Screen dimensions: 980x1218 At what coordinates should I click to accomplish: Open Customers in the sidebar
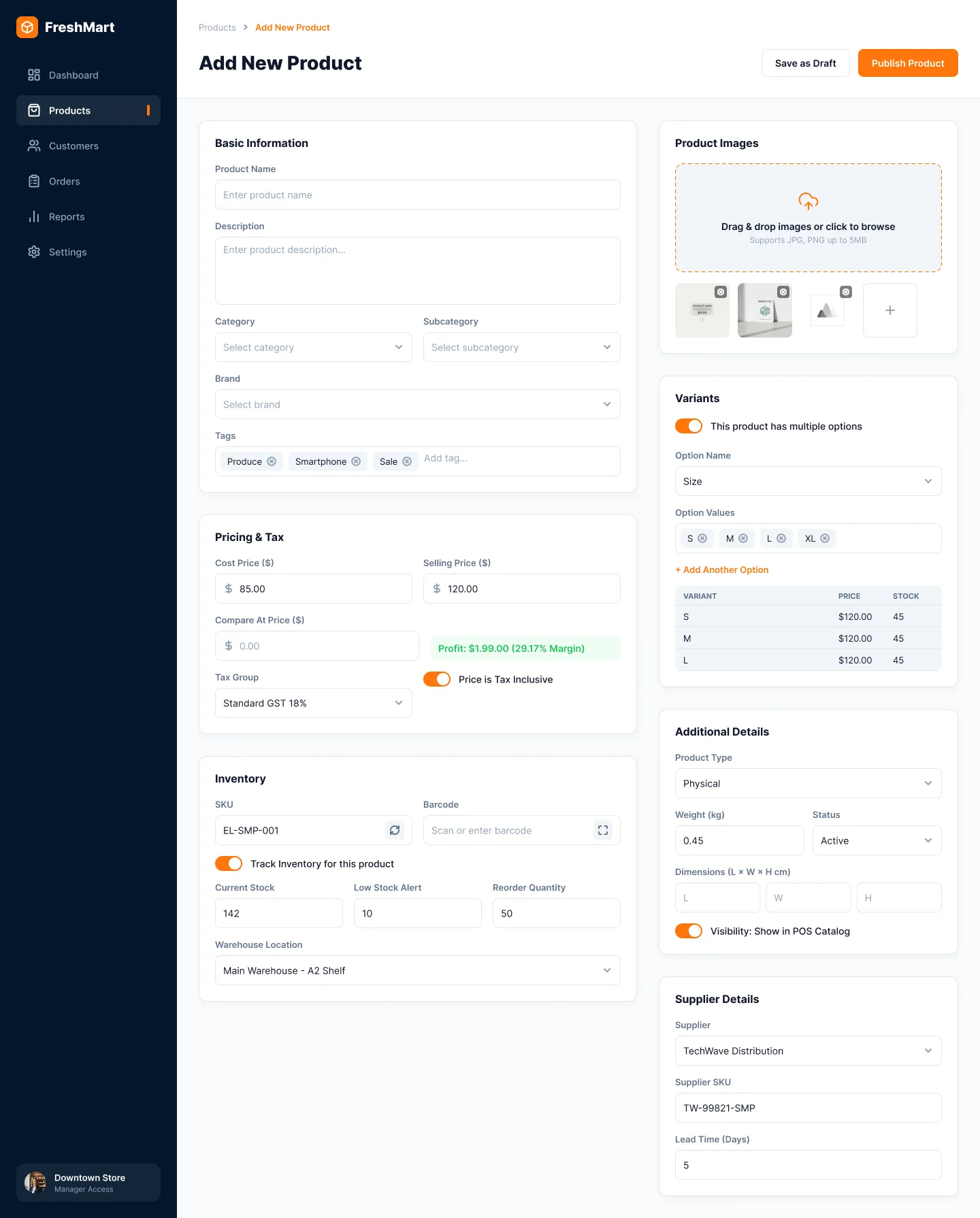pyautogui.click(x=88, y=146)
